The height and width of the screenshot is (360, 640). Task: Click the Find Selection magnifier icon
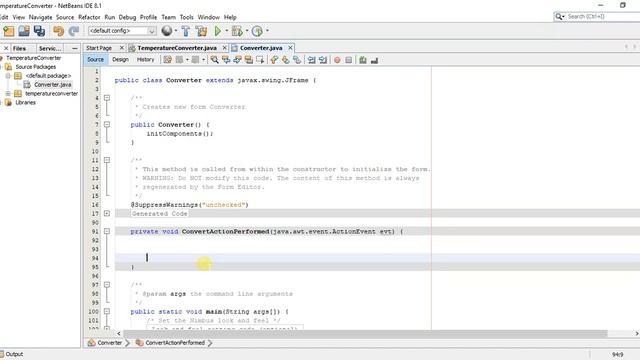pyautogui.click(x=214, y=60)
